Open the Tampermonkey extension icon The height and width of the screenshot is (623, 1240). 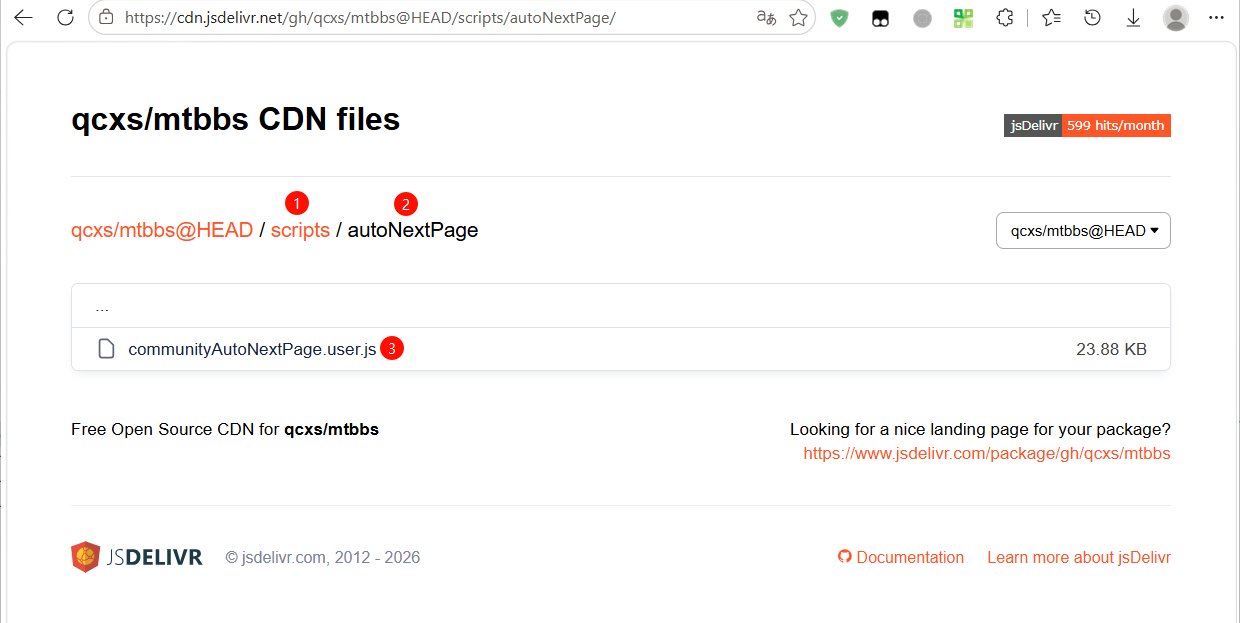click(881, 18)
